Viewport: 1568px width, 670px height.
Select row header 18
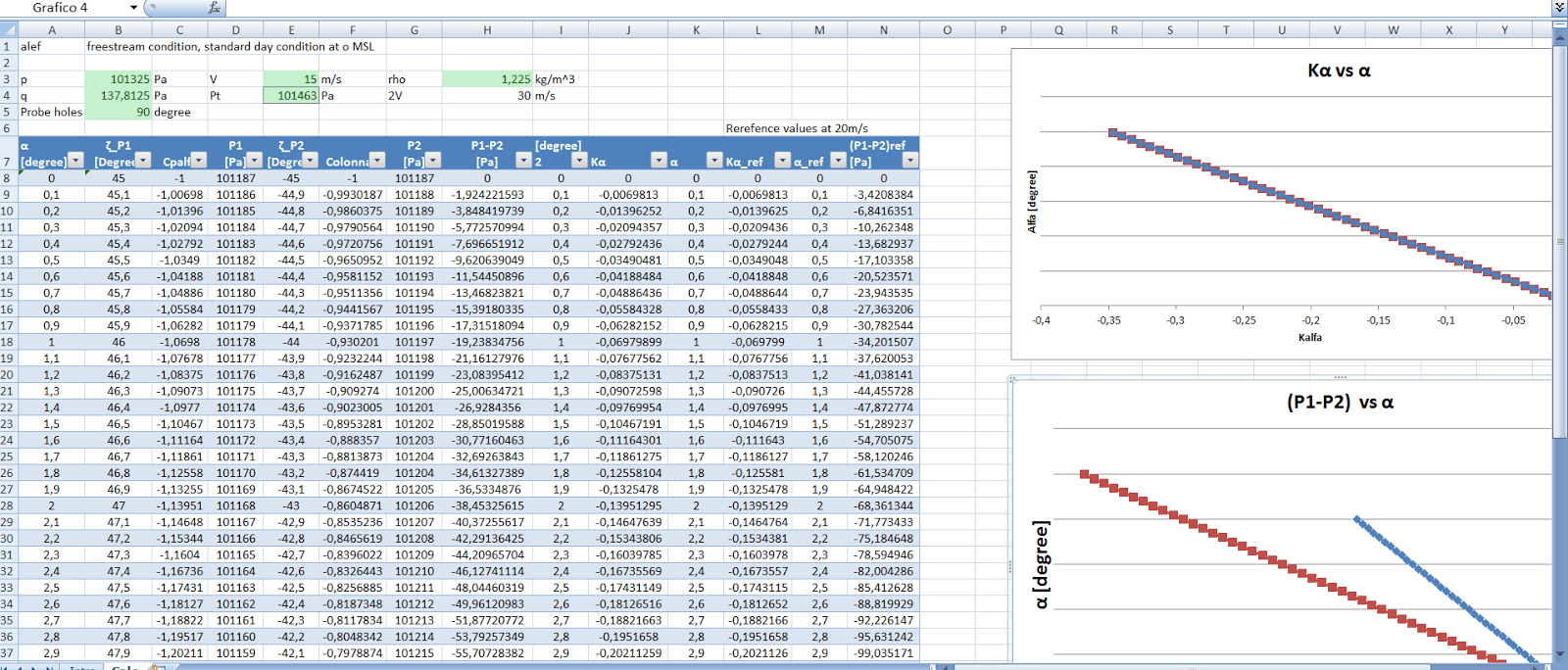tap(8, 342)
